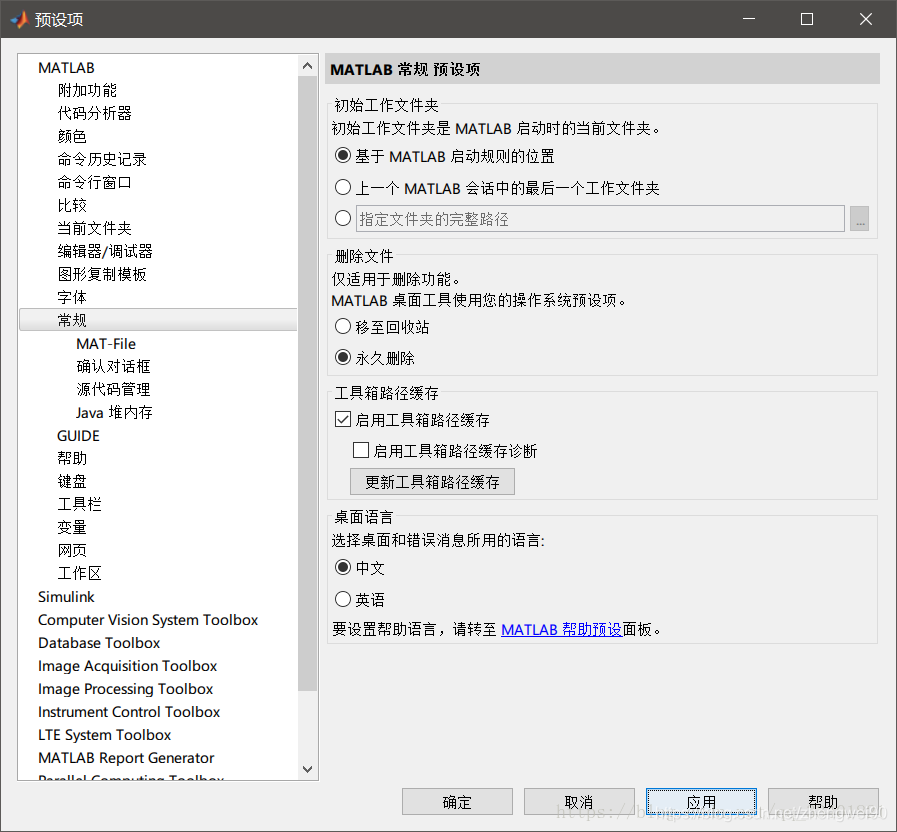
Task: Open 代码分析器 preferences
Action: [94, 113]
